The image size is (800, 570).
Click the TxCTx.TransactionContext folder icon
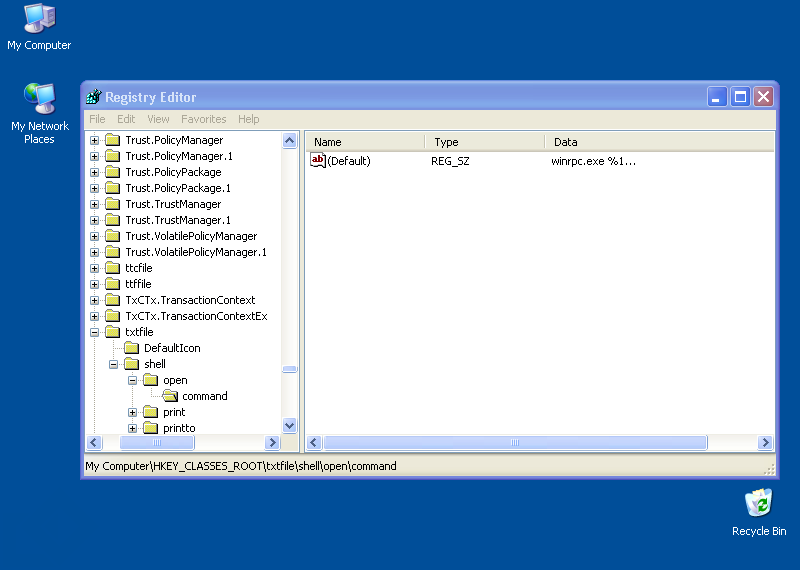point(112,300)
